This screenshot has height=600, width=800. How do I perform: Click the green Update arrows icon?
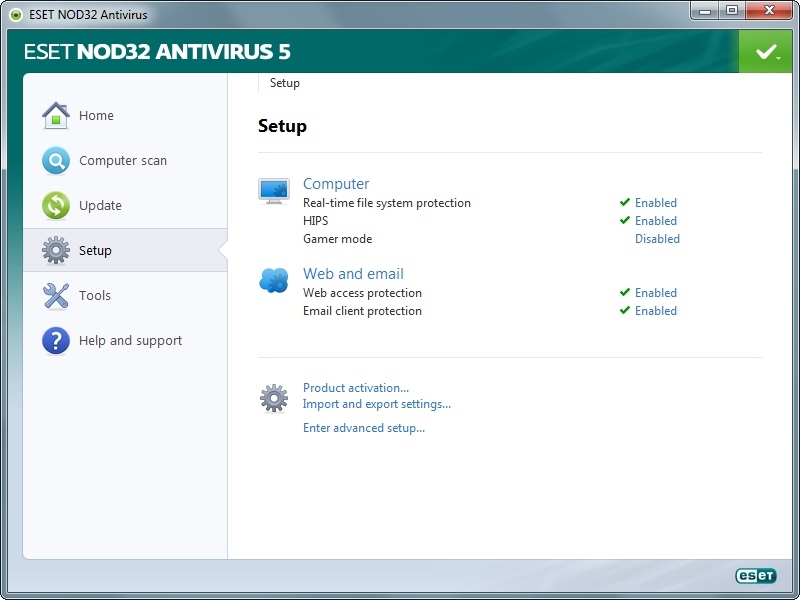tap(56, 206)
